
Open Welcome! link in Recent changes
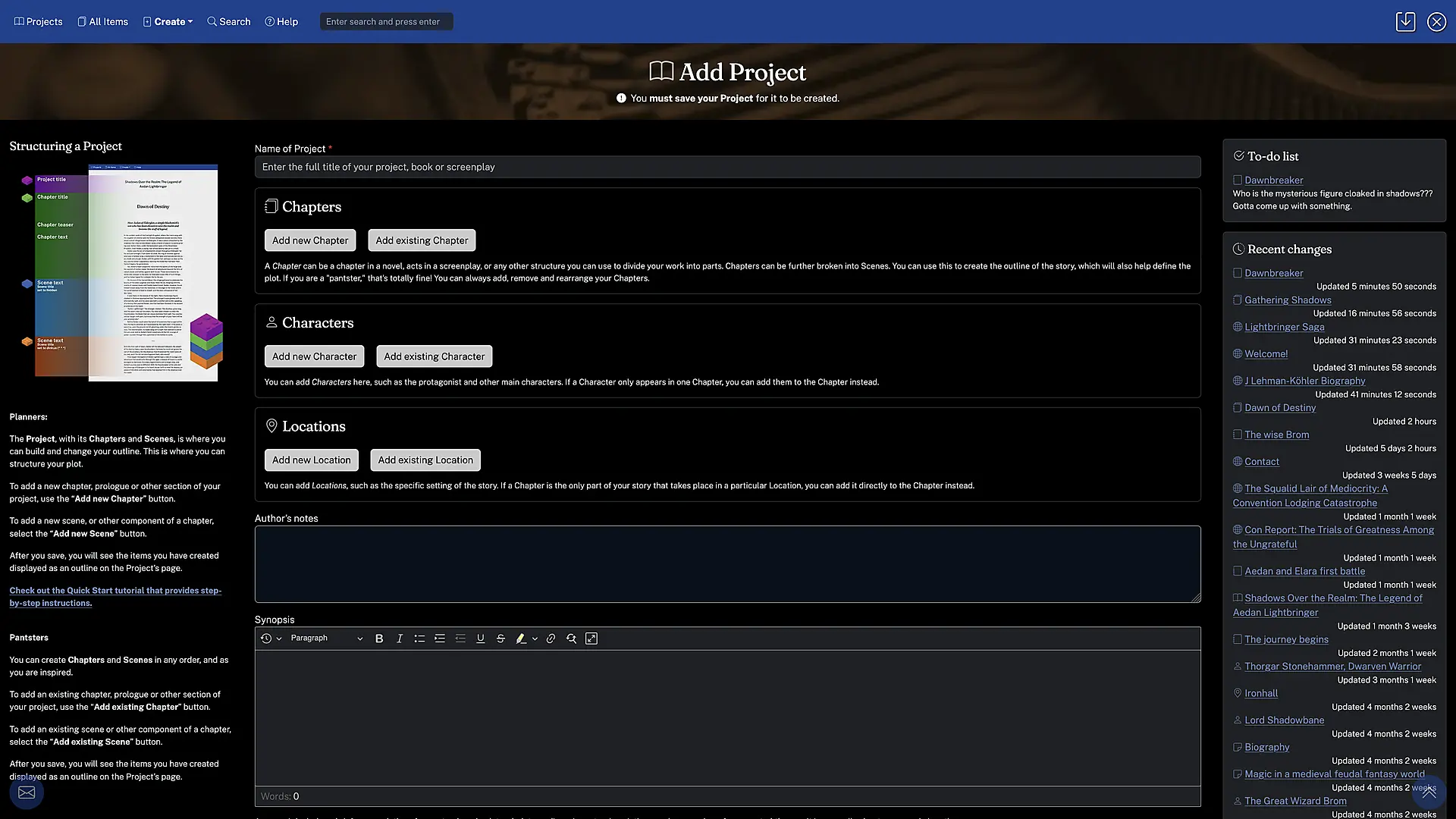pyautogui.click(x=1266, y=354)
